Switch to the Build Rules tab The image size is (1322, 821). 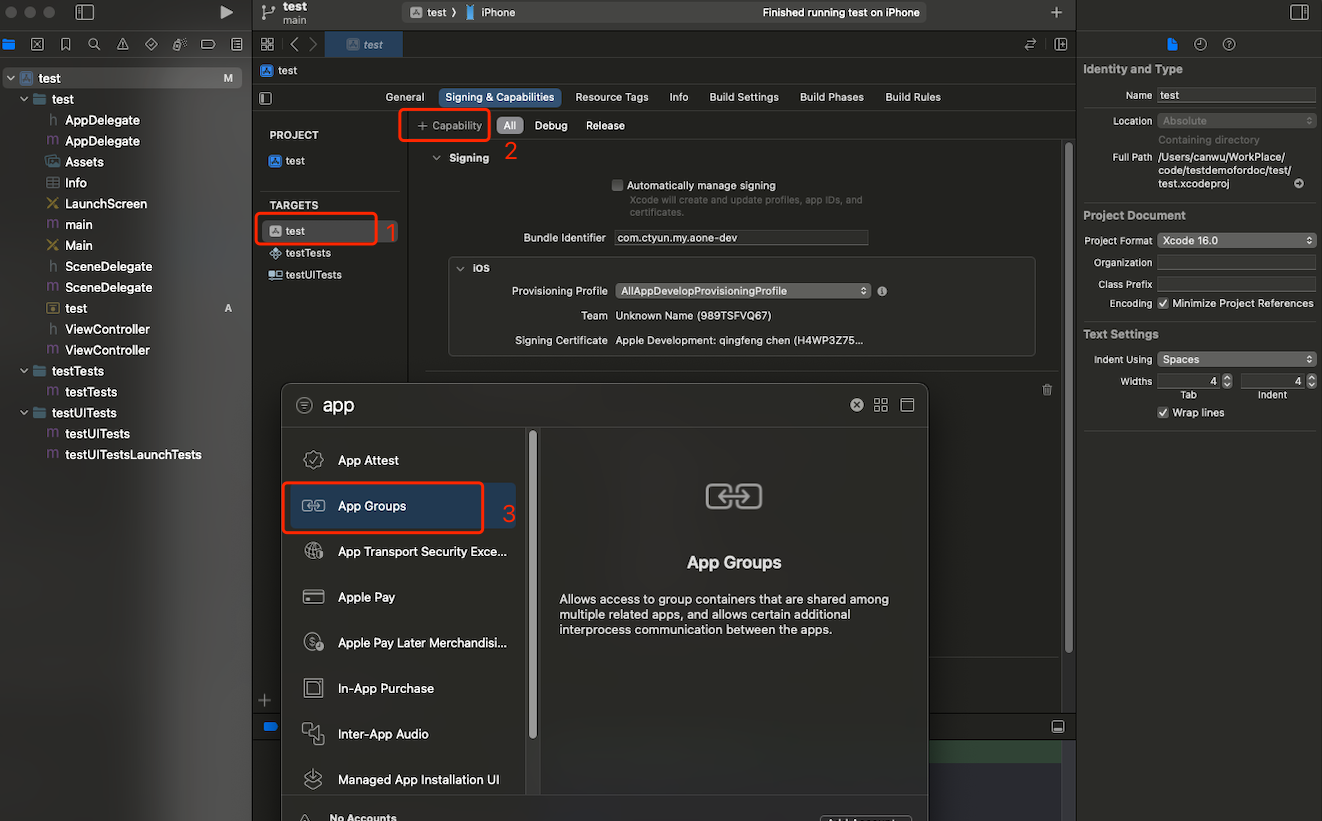[x=913, y=97]
